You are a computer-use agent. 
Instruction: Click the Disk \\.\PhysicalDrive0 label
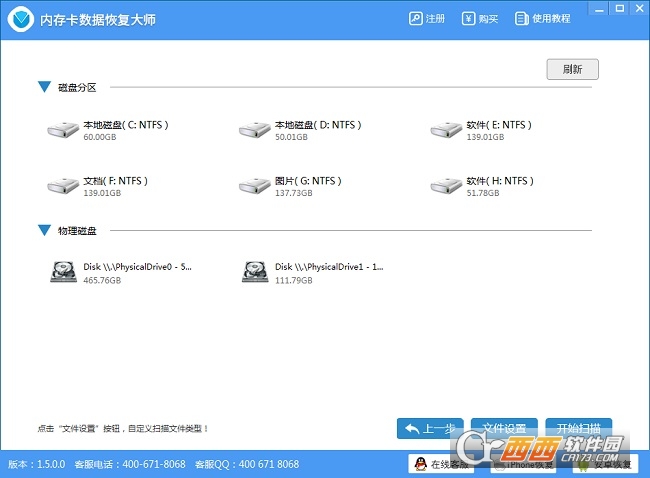click(x=137, y=267)
